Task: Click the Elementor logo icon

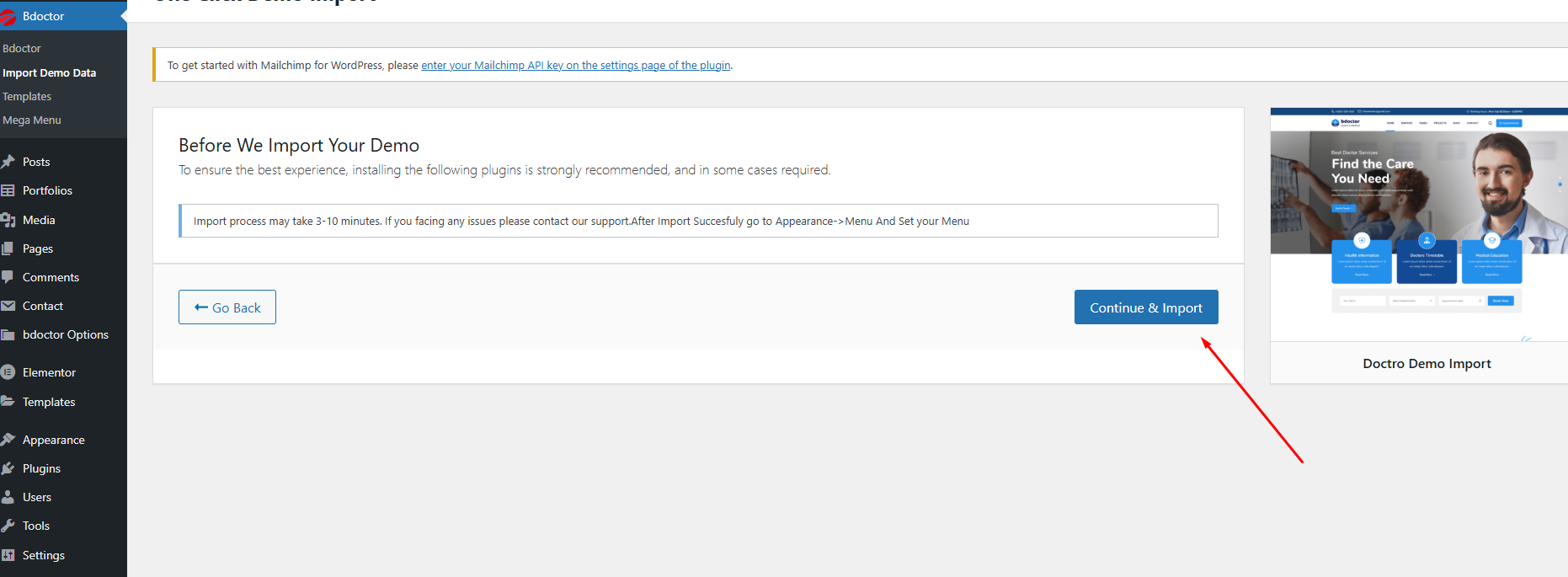Action: tap(8, 372)
